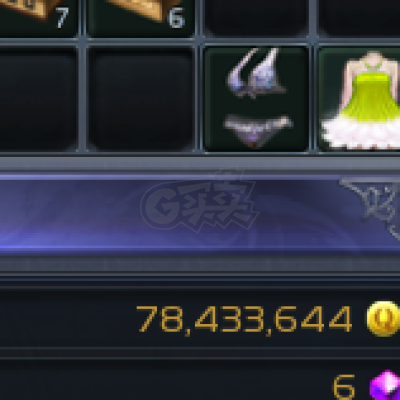
Task: Click the dark area left of the gold amount
Action: pyautogui.click(x=67, y=318)
